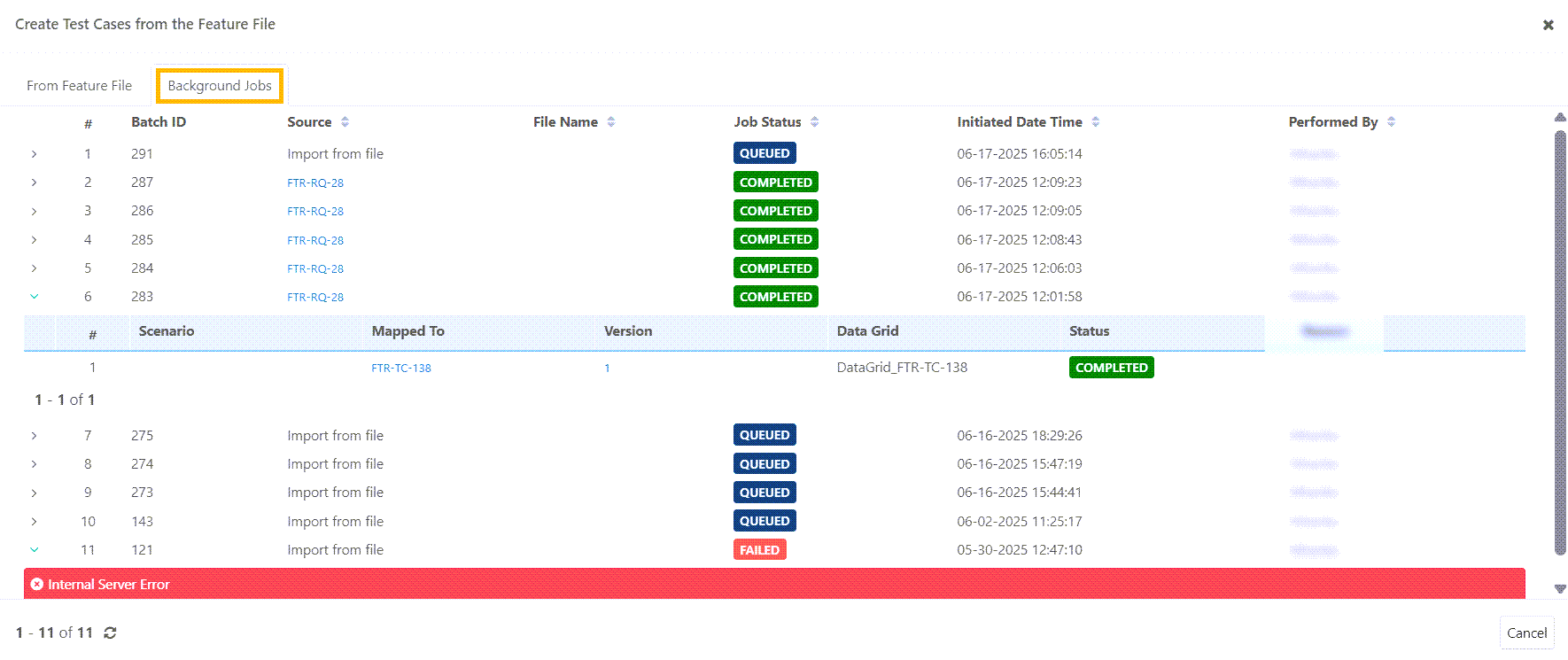Open the Background Jobs tab
Screen dimensions: 1568x660
(220, 86)
